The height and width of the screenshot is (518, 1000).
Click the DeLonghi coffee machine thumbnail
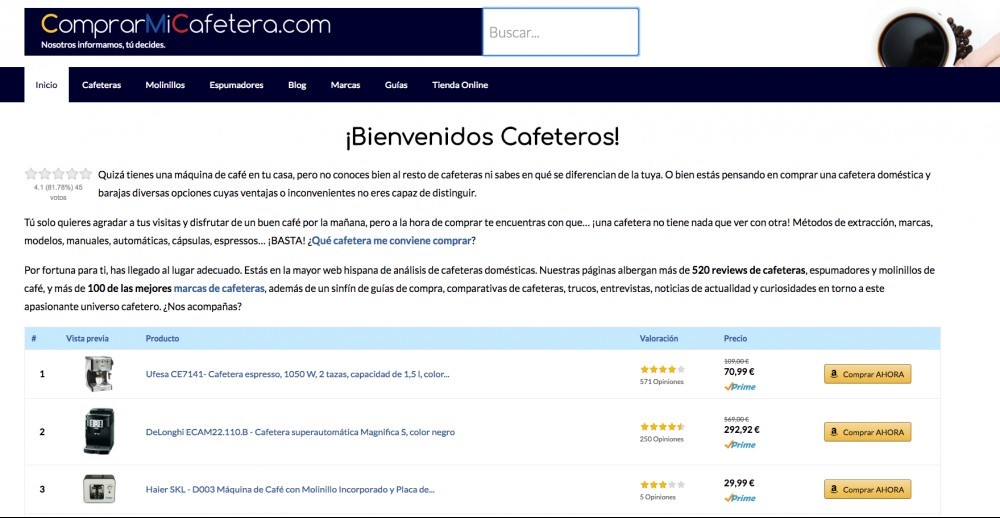point(99,431)
